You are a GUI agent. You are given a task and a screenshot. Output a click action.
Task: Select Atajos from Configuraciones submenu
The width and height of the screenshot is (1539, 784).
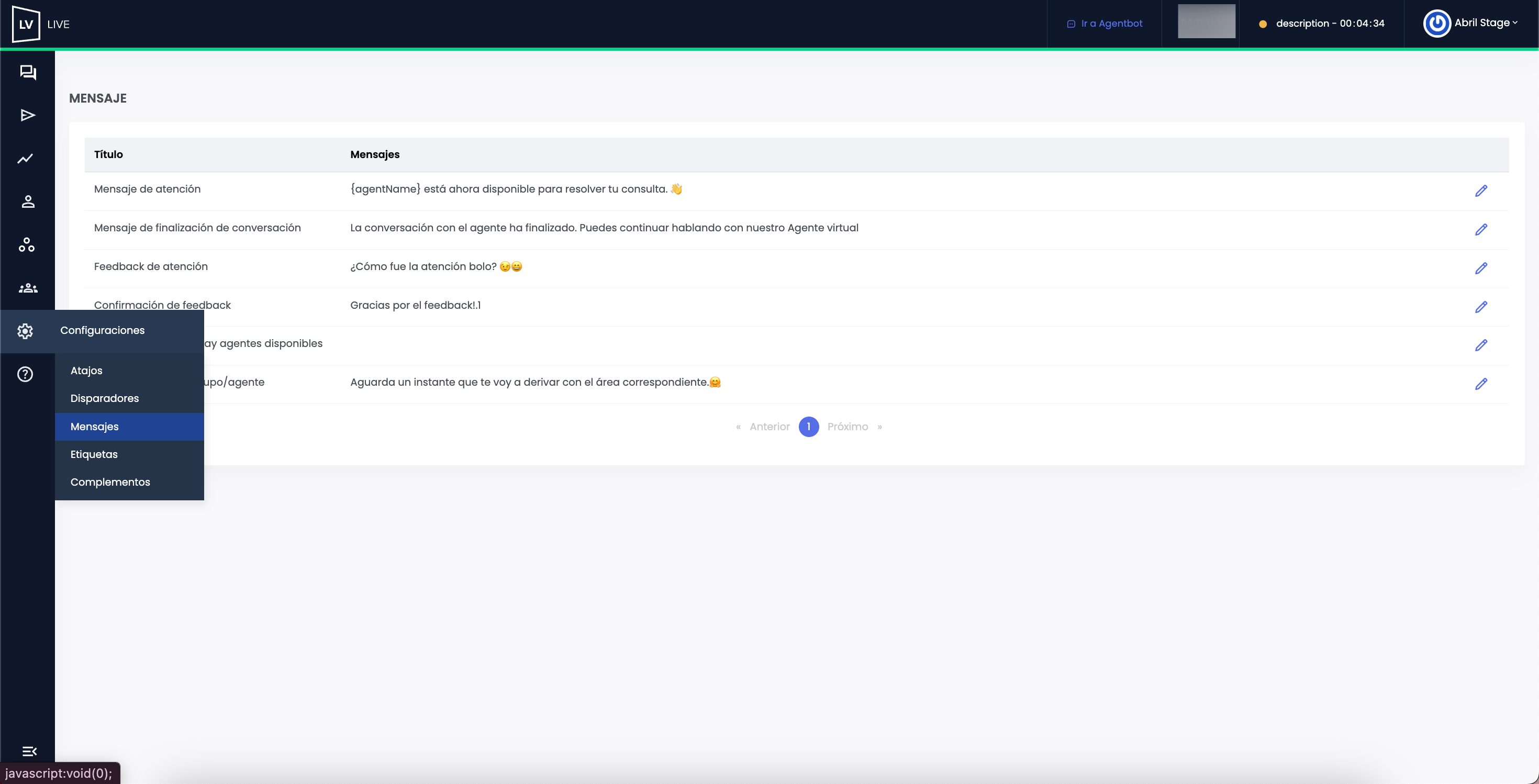(86, 371)
